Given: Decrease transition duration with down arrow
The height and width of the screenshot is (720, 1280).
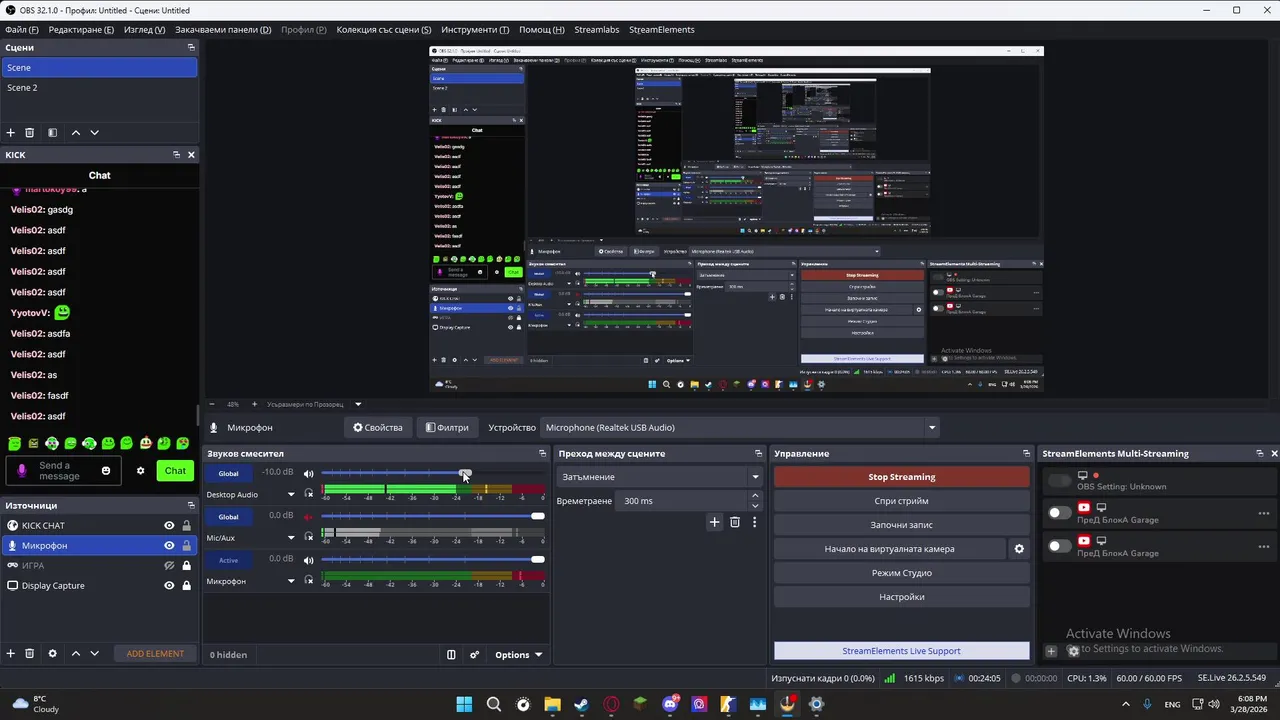Looking at the screenshot, I should coord(755,506).
